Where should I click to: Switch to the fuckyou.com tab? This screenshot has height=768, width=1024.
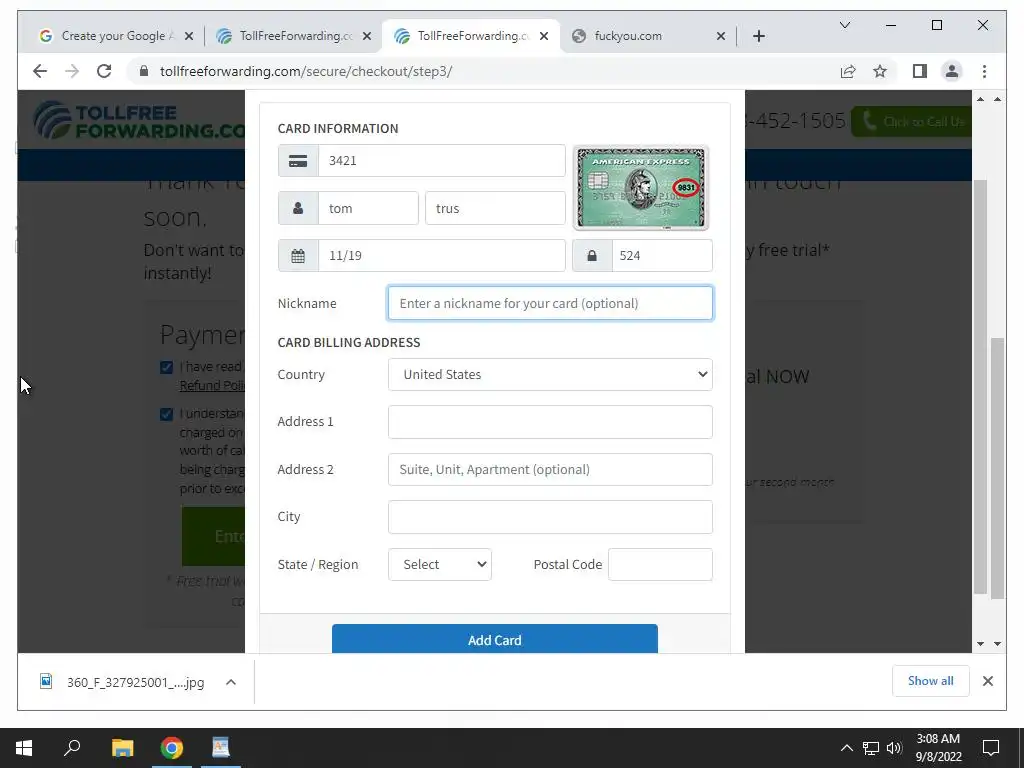coord(649,36)
